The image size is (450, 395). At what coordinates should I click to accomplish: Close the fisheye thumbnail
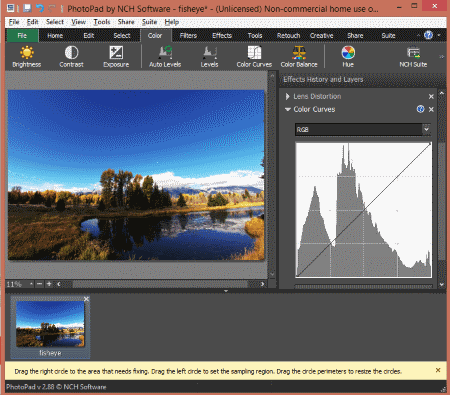(86, 299)
